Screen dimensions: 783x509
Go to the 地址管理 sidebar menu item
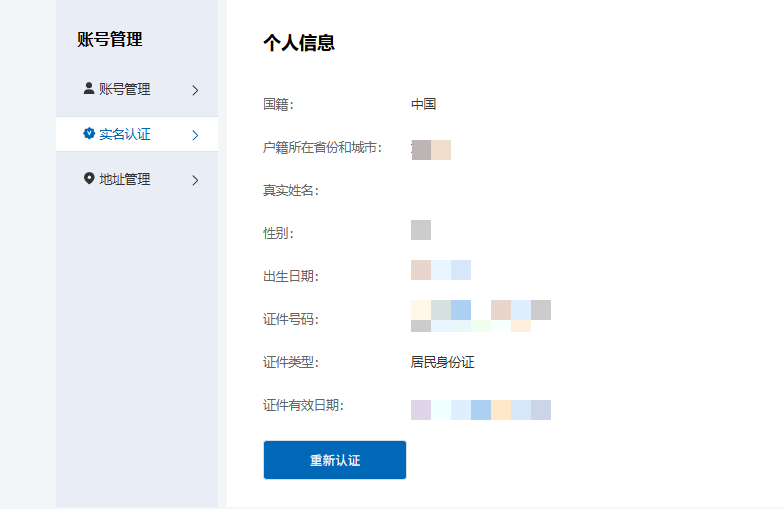125,180
